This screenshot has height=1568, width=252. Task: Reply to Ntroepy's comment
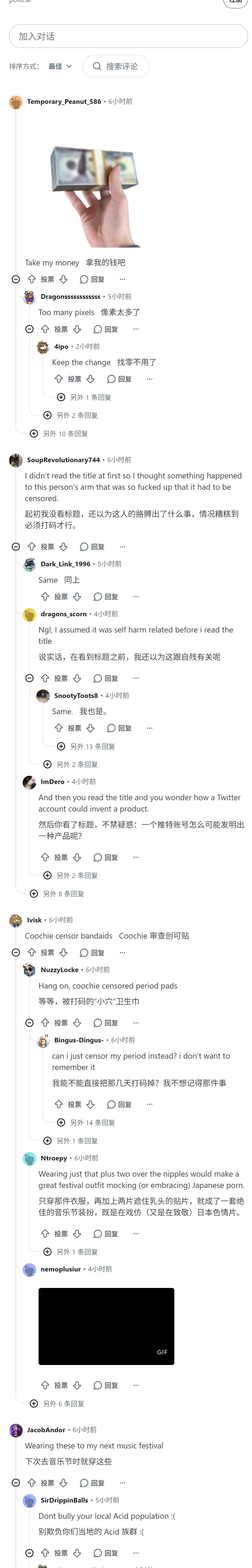pyautogui.click(x=106, y=1233)
